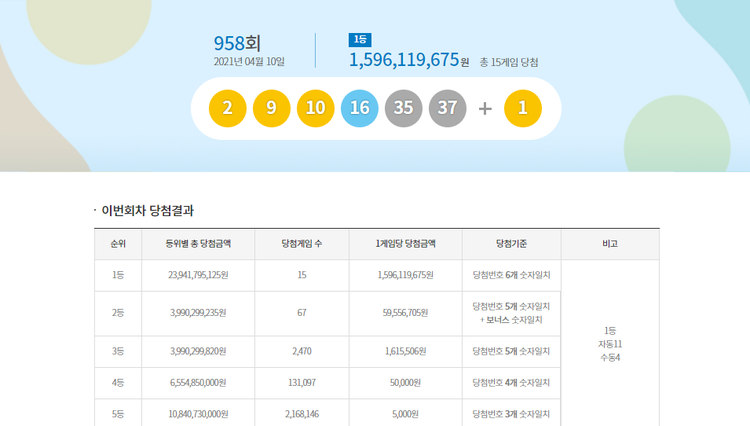
Task: Click the 등위별 총 당첨금액 column header
Action: coord(198,244)
